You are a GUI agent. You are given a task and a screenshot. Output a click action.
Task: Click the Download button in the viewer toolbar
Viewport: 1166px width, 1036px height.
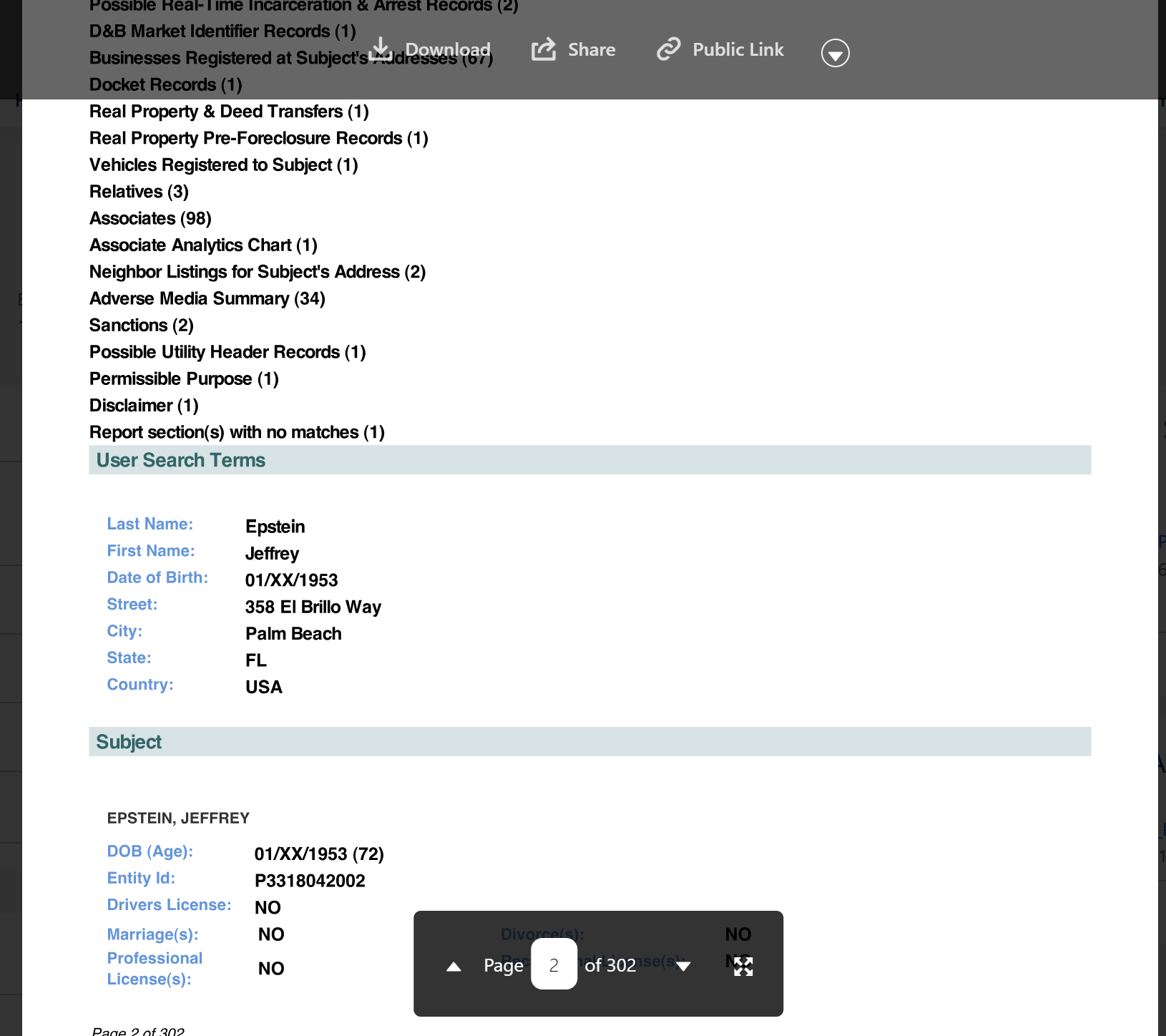(x=430, y=49)
